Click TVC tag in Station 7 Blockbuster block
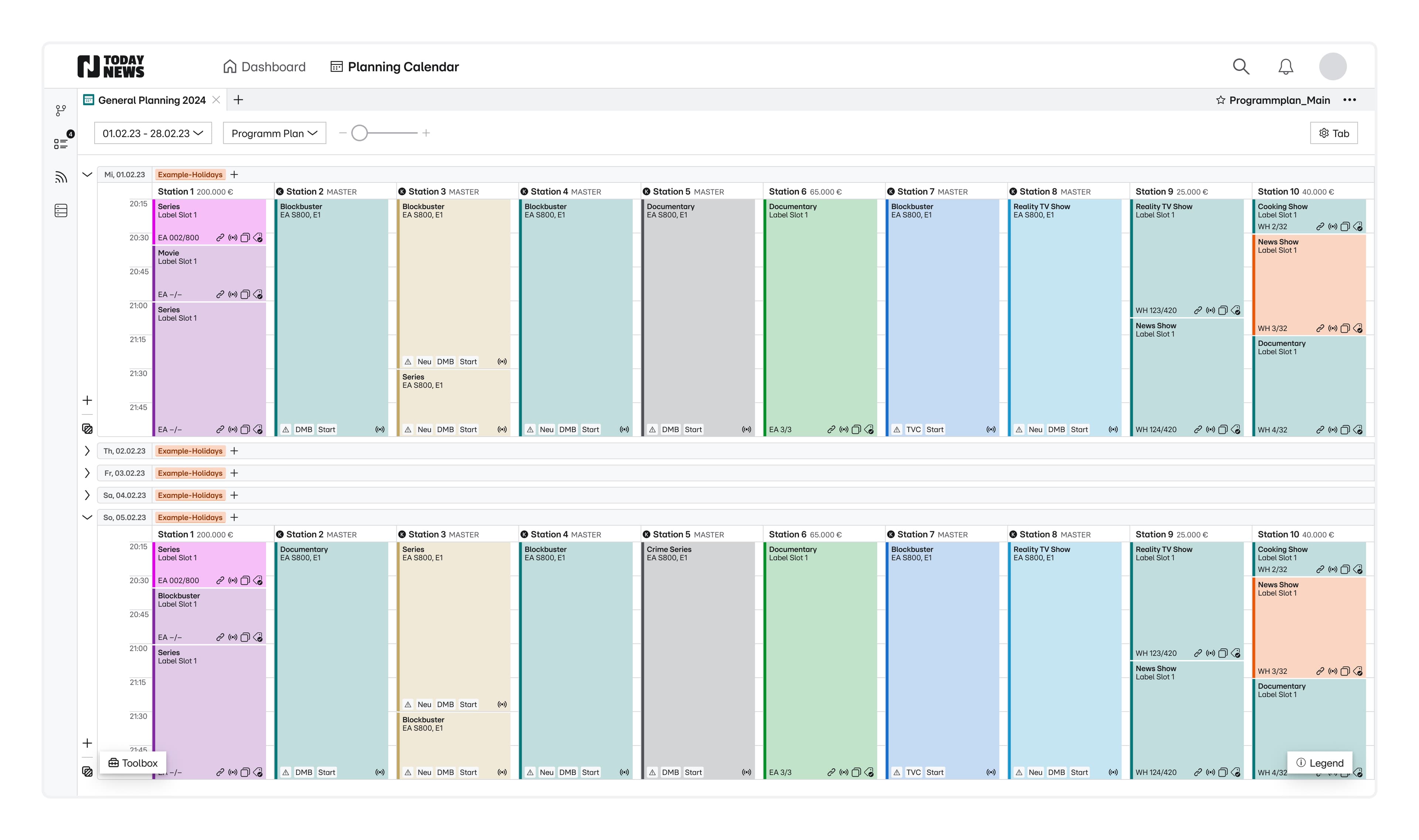1419x840 pixels. tap(913, 430)
